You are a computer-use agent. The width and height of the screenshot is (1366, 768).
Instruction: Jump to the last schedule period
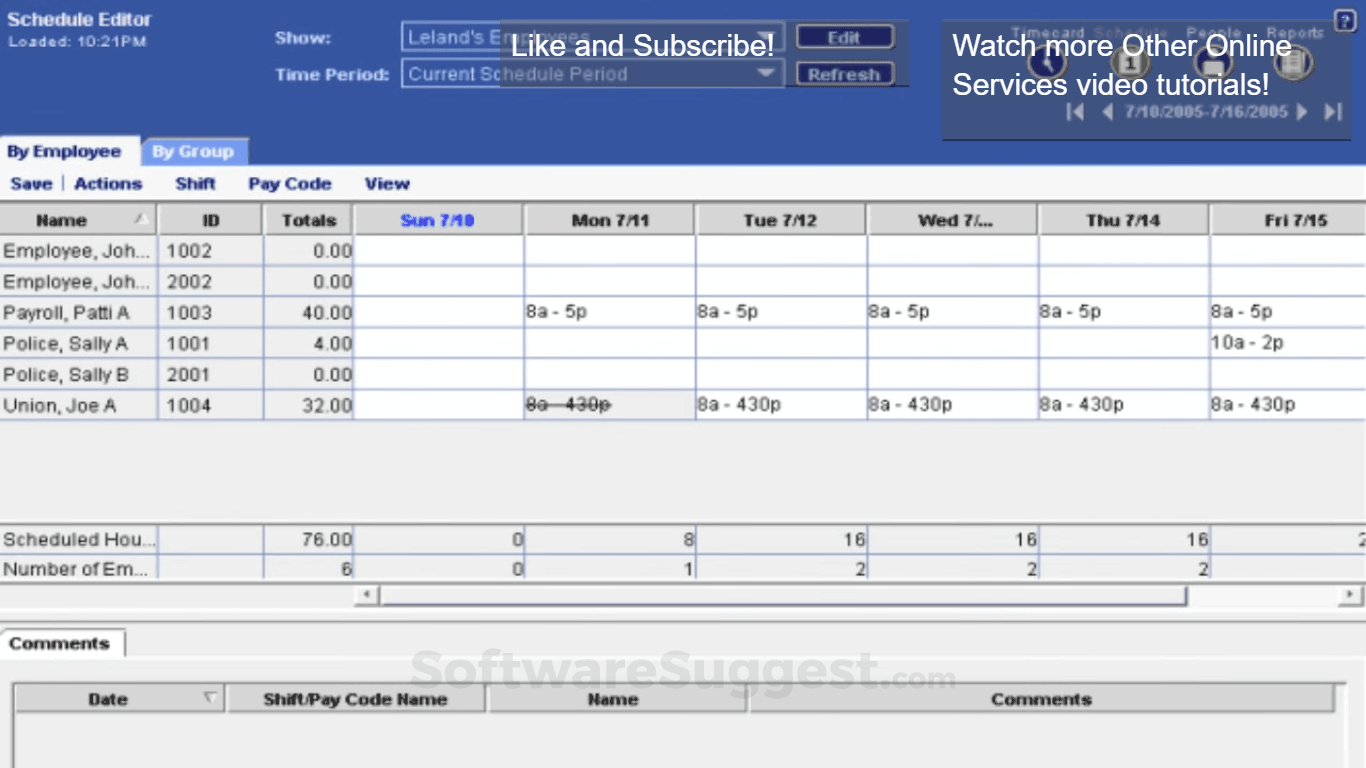coord(1331,111)
